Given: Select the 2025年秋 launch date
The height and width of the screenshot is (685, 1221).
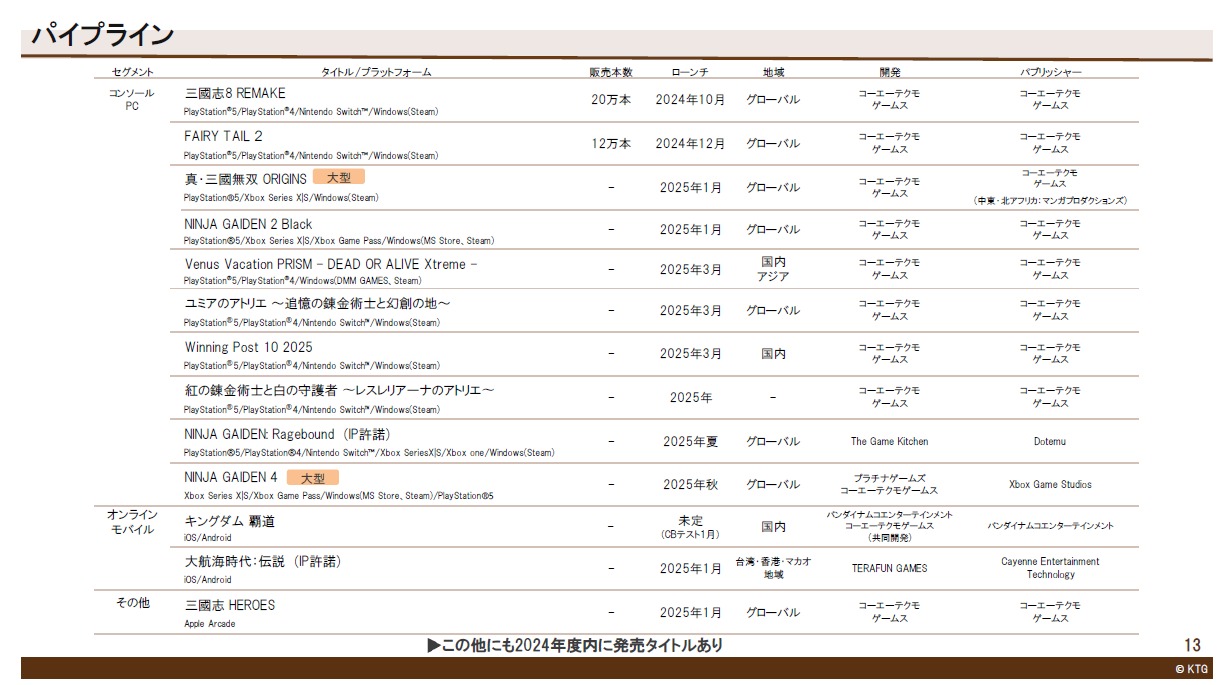Looking at the screenshot, I should click(x=691, y=484).
